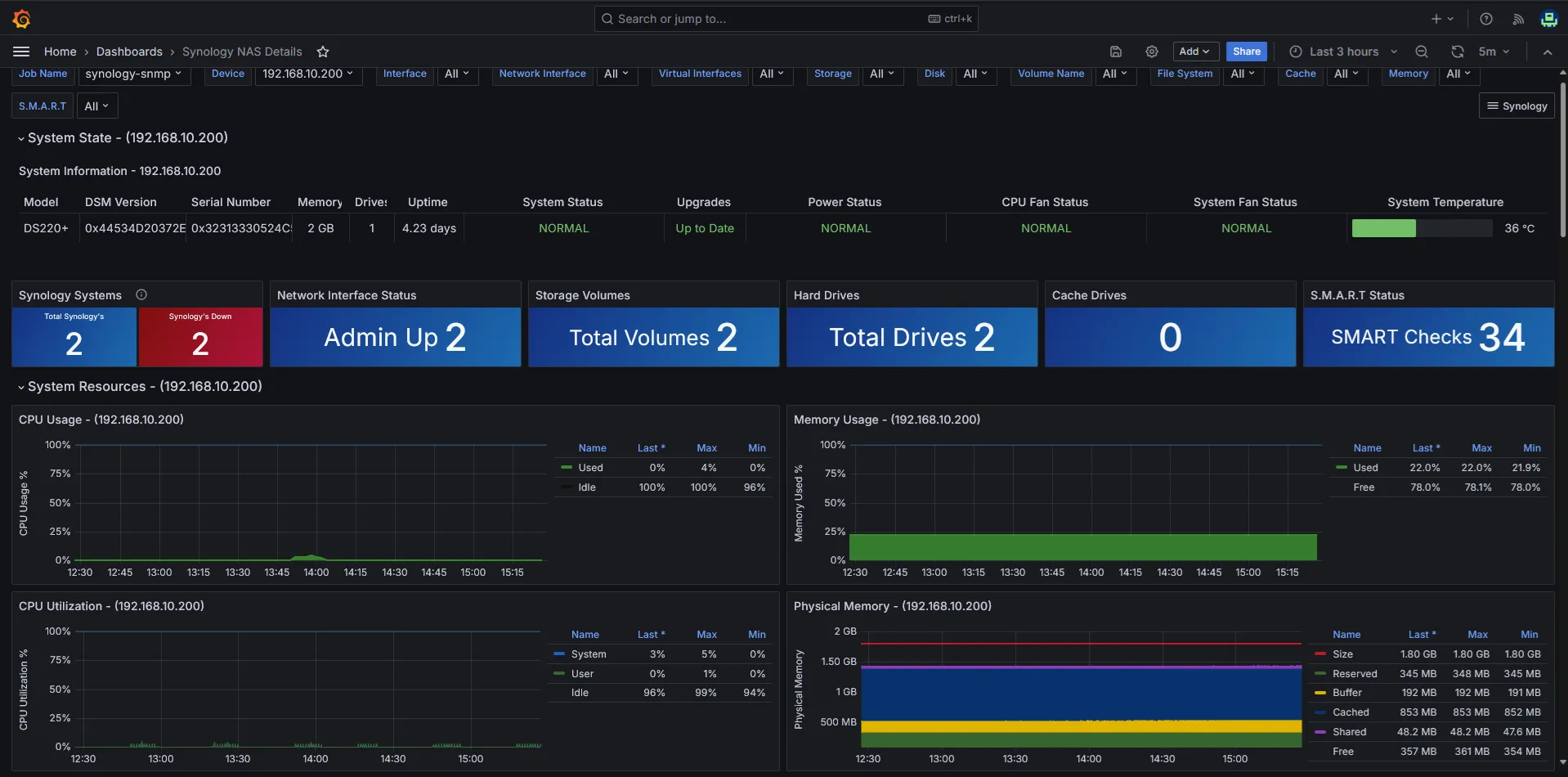Viewport: 1568px width, 777px height.
Task: Go to Dashboards in the breadcrumb
Action: click(129, 52)
